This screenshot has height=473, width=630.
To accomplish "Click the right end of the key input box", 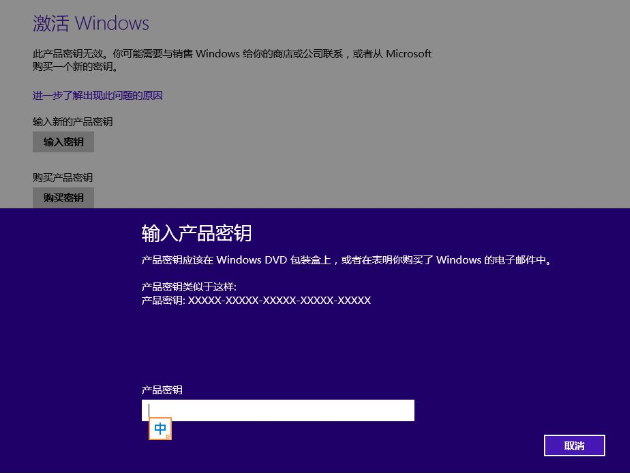I will (x=404, y=410).
